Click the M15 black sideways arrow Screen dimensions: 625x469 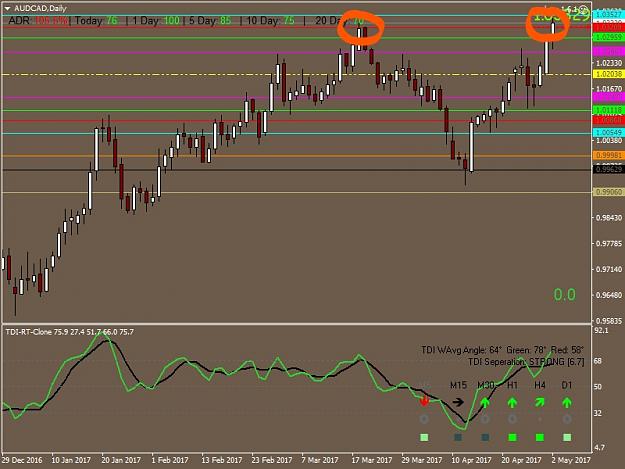[458, 402]
